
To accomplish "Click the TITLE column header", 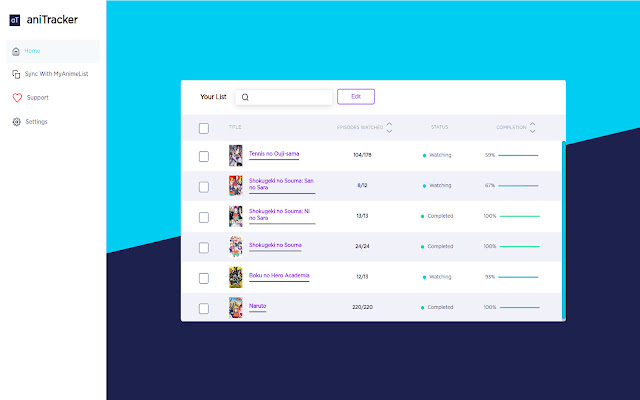I will pyautogui.click(x=235, y=127).
